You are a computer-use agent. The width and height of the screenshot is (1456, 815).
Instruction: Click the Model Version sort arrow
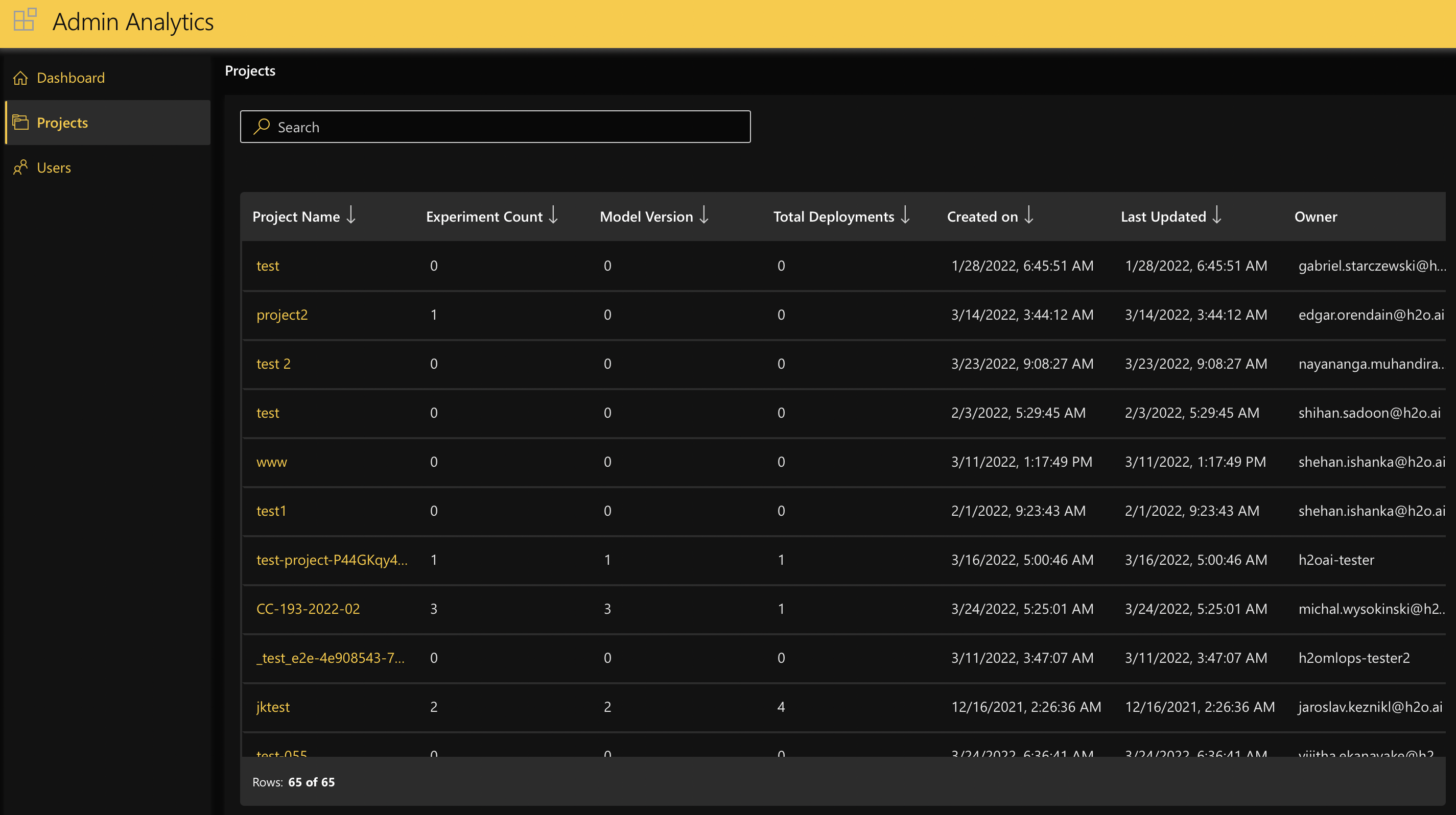click(703, 217)
